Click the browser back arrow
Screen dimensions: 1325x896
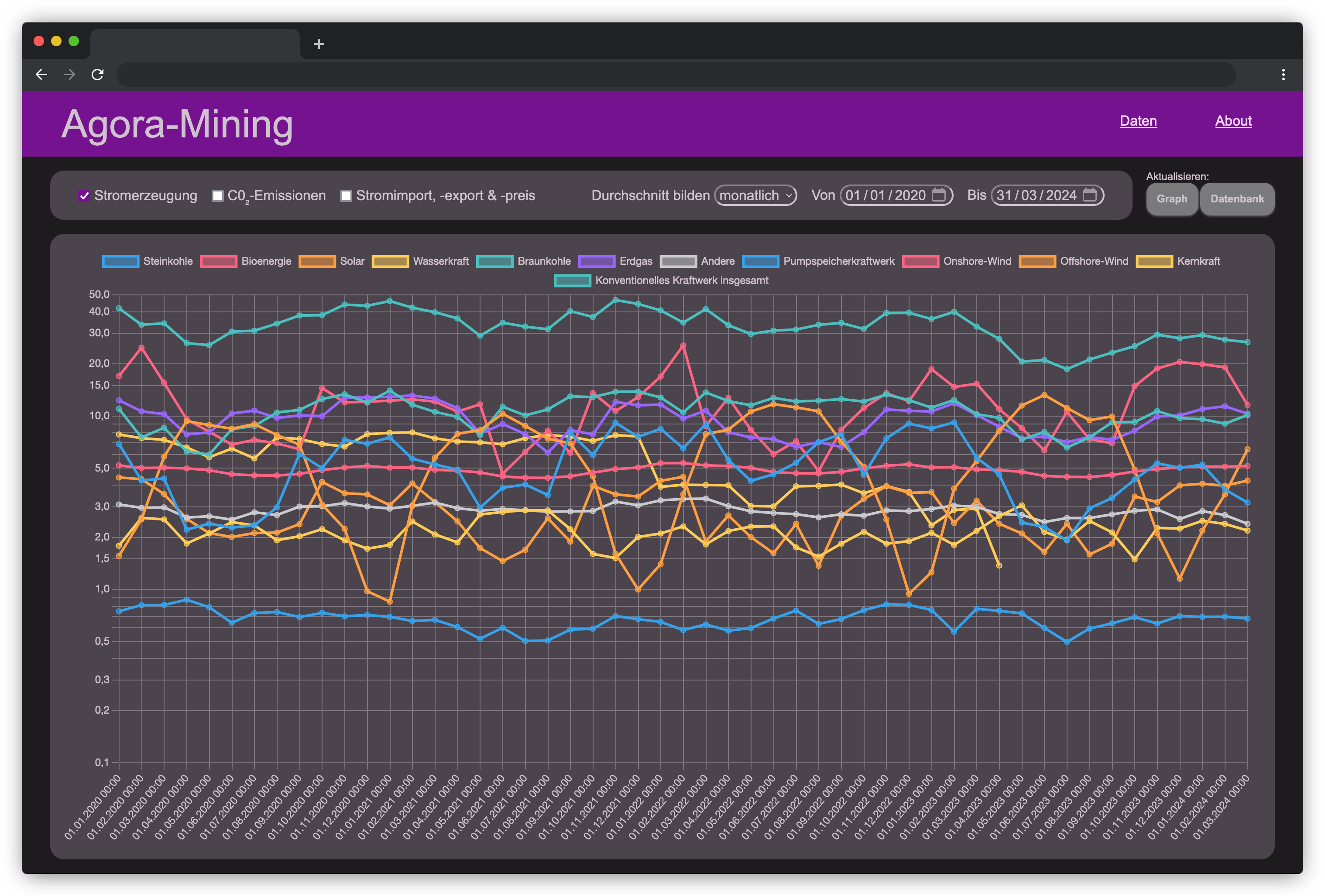click(x=41, y=75)
